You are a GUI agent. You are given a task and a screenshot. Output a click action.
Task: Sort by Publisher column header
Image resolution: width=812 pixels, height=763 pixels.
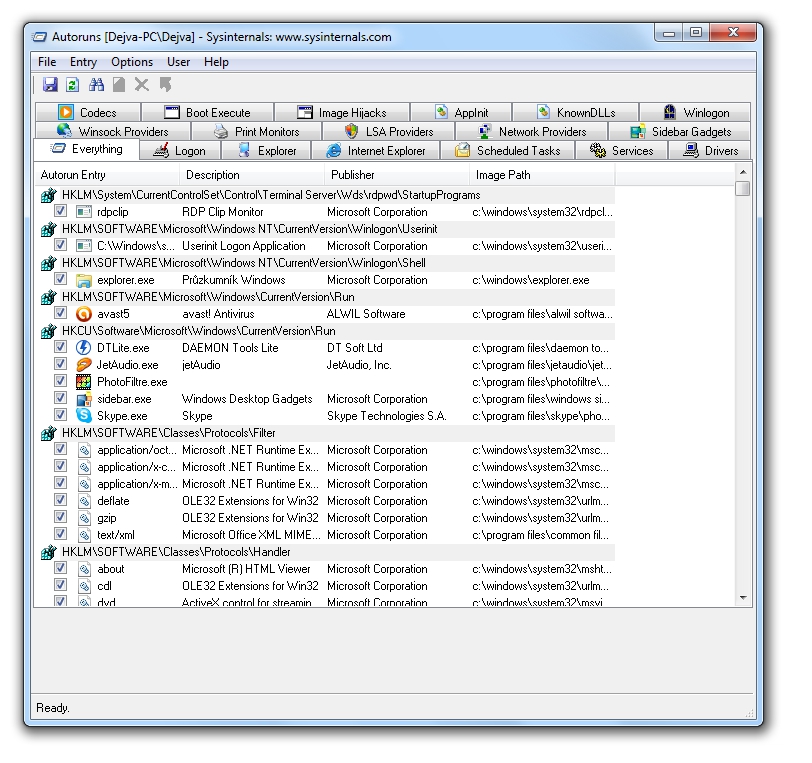(353, 175)
